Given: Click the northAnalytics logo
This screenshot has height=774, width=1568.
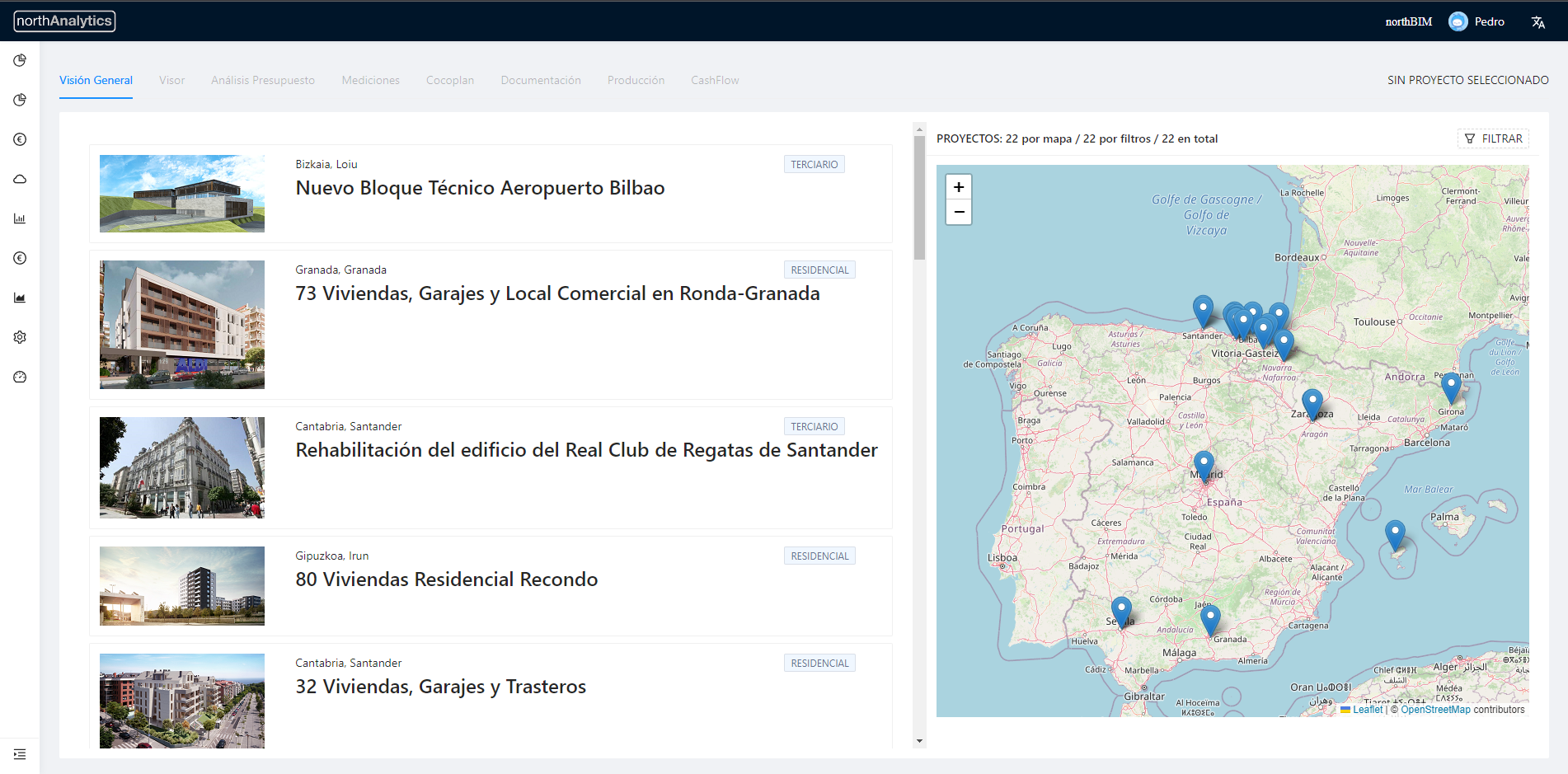Looking at the screenshot, I should tap(64, 21).
